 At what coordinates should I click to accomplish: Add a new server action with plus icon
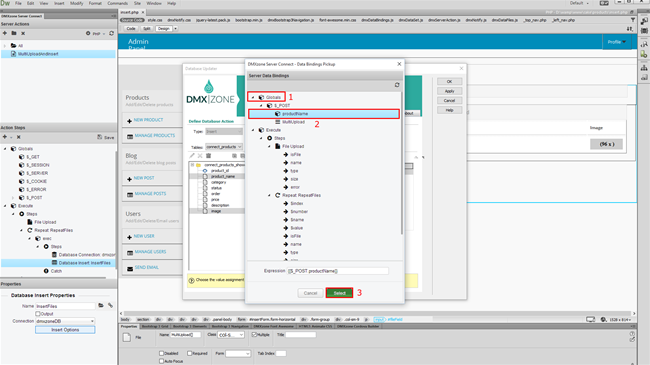(5, 33)
